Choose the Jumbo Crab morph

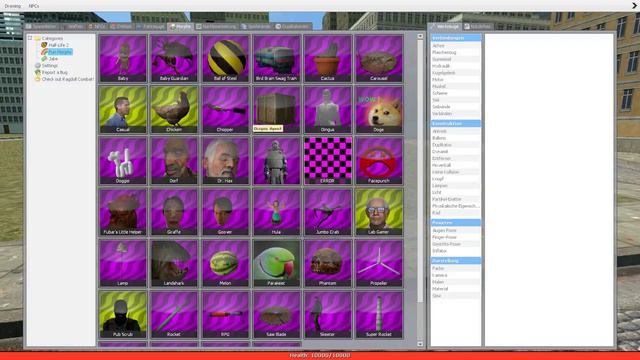[x=328, y=212]
